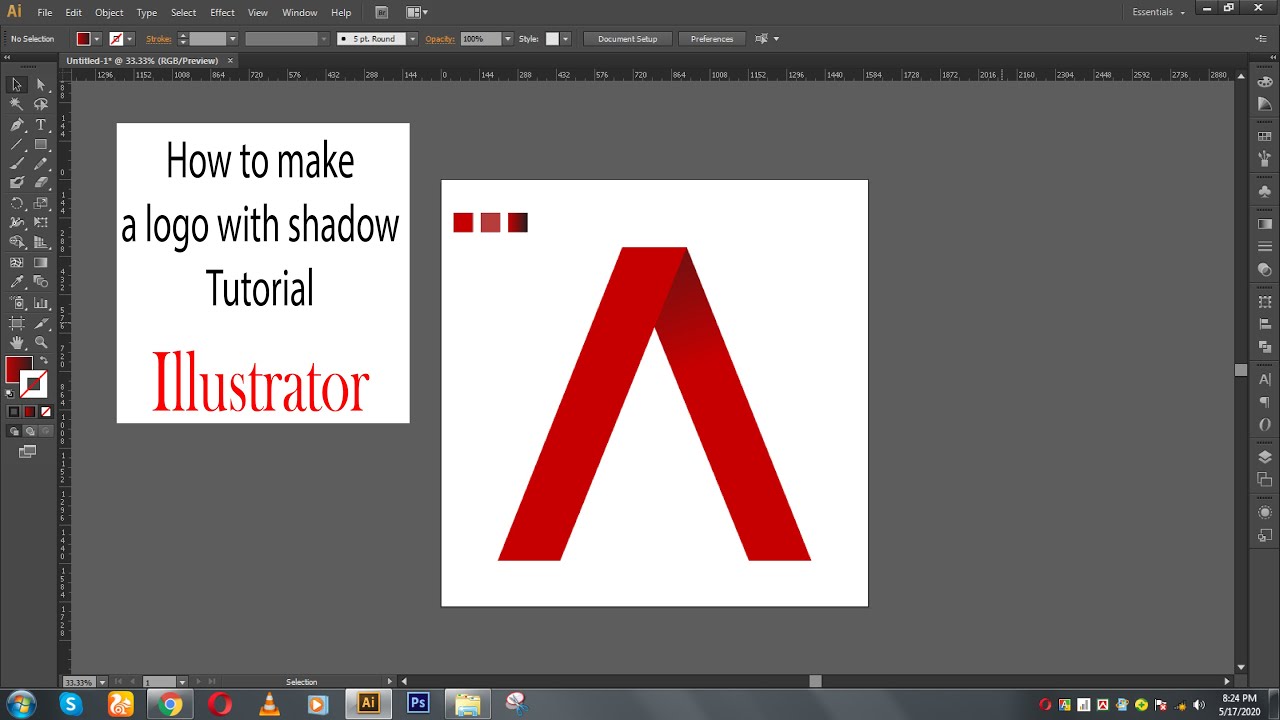Enable Draw Behind mode
The image size is (1280, 720).
tap(30, 432)
